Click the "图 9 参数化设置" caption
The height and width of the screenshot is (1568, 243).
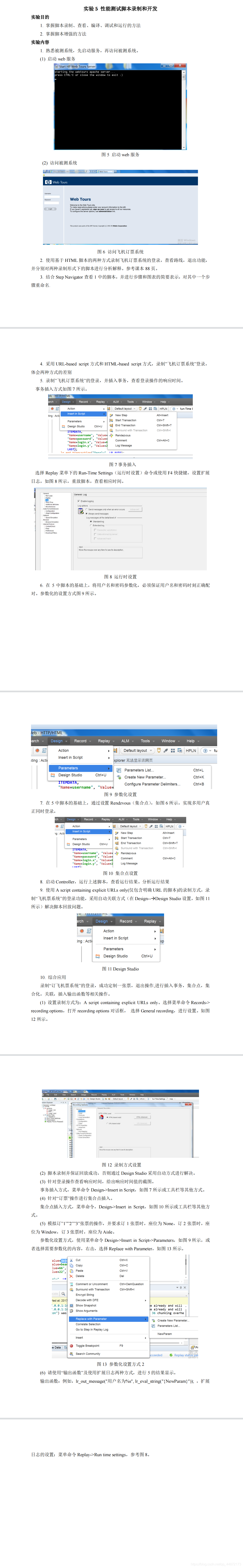(x=121, y=794)
